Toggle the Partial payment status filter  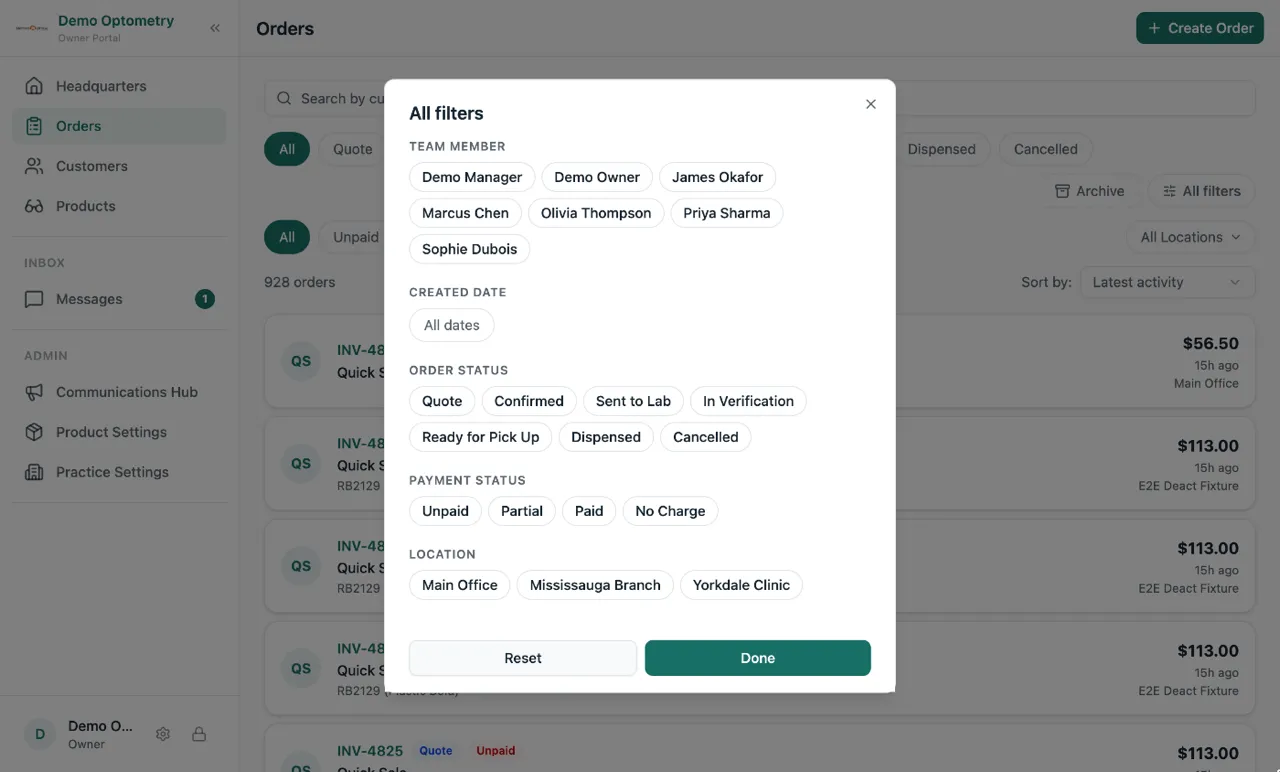pos(522,511)
